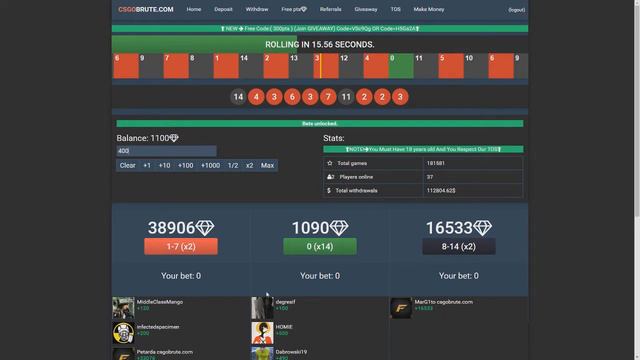Add +1 to the bet

[x=147, y=165]
